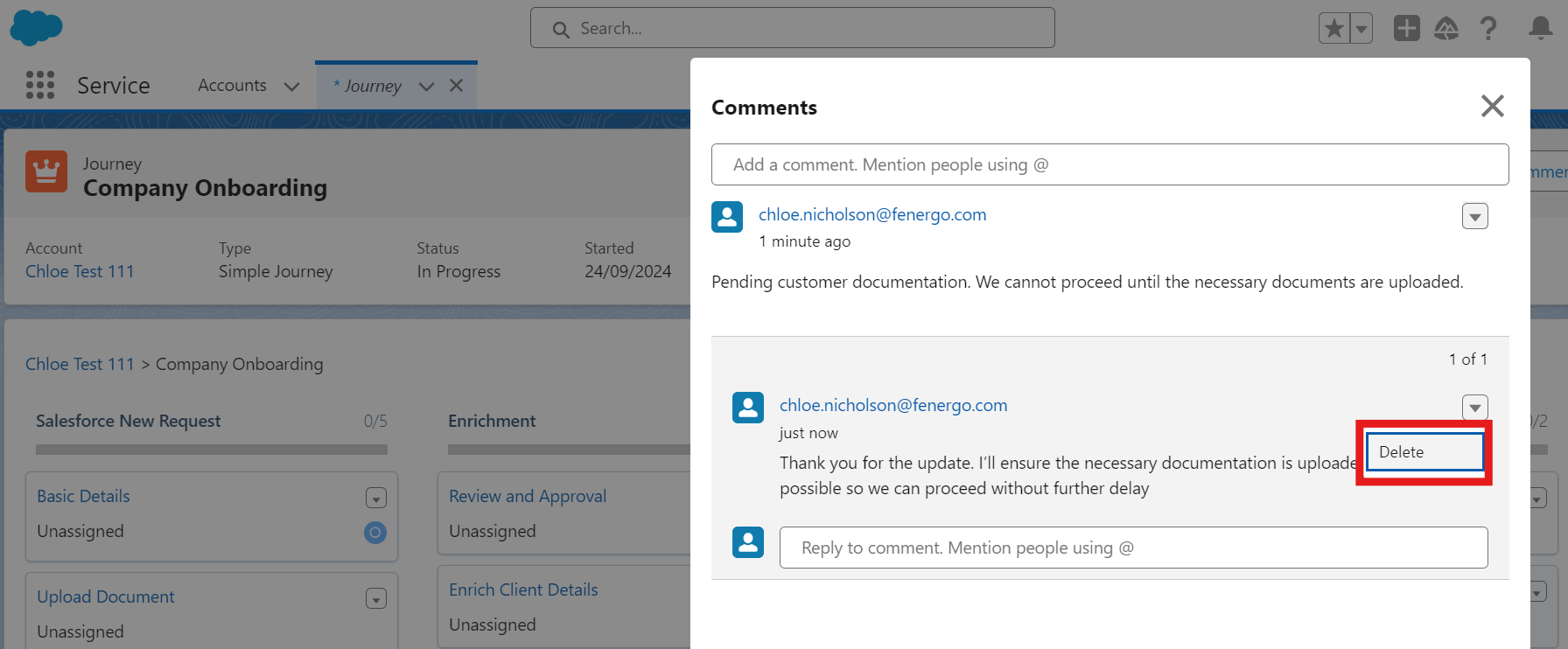Open the global actions plus icon
The height and width of the screenshot is (649, 1568).
pyautogui.click(x=1406, y=29)
